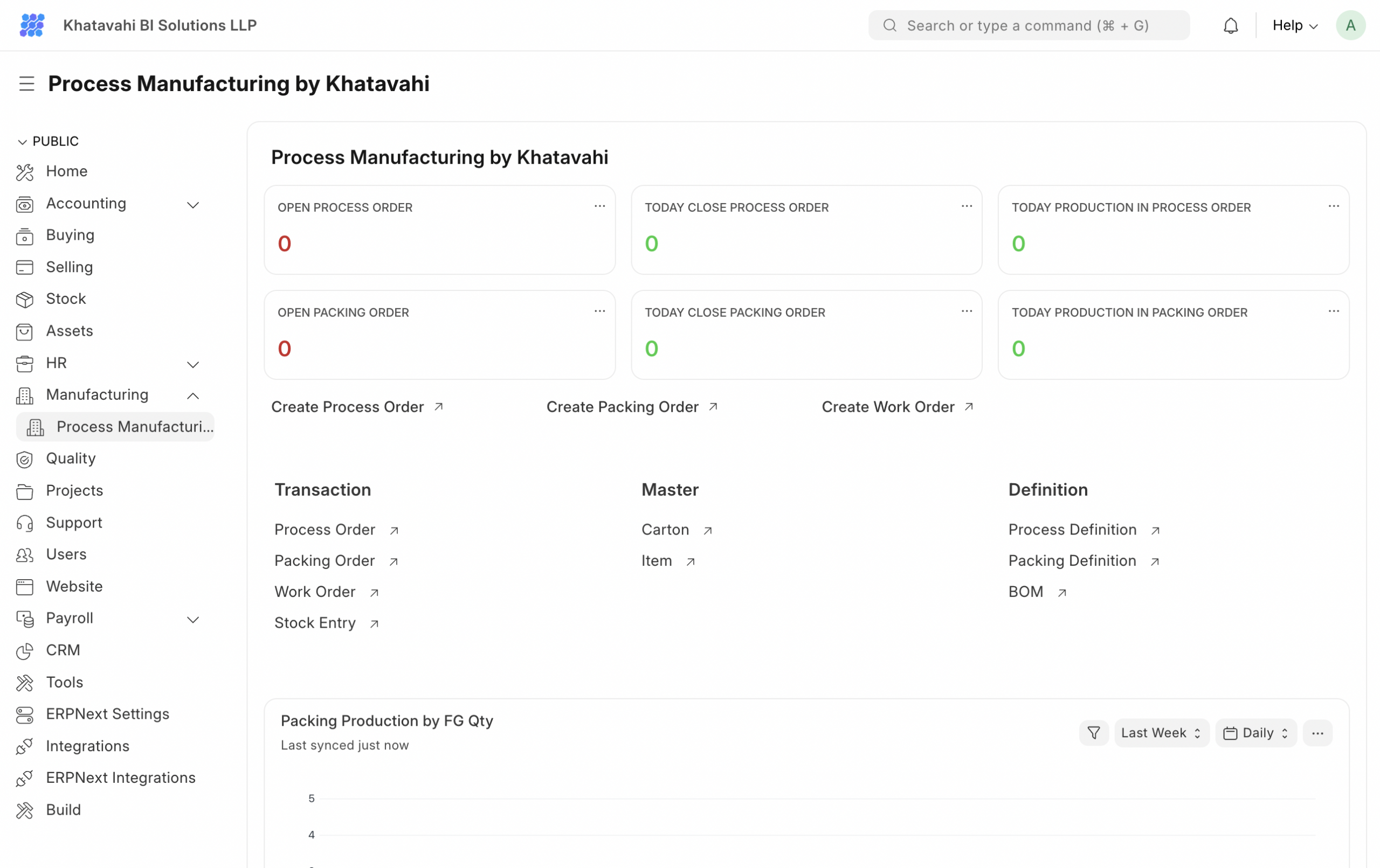Open Stock workspace from sidebar
Screen dimensions: 1380x868
point(66,298)
